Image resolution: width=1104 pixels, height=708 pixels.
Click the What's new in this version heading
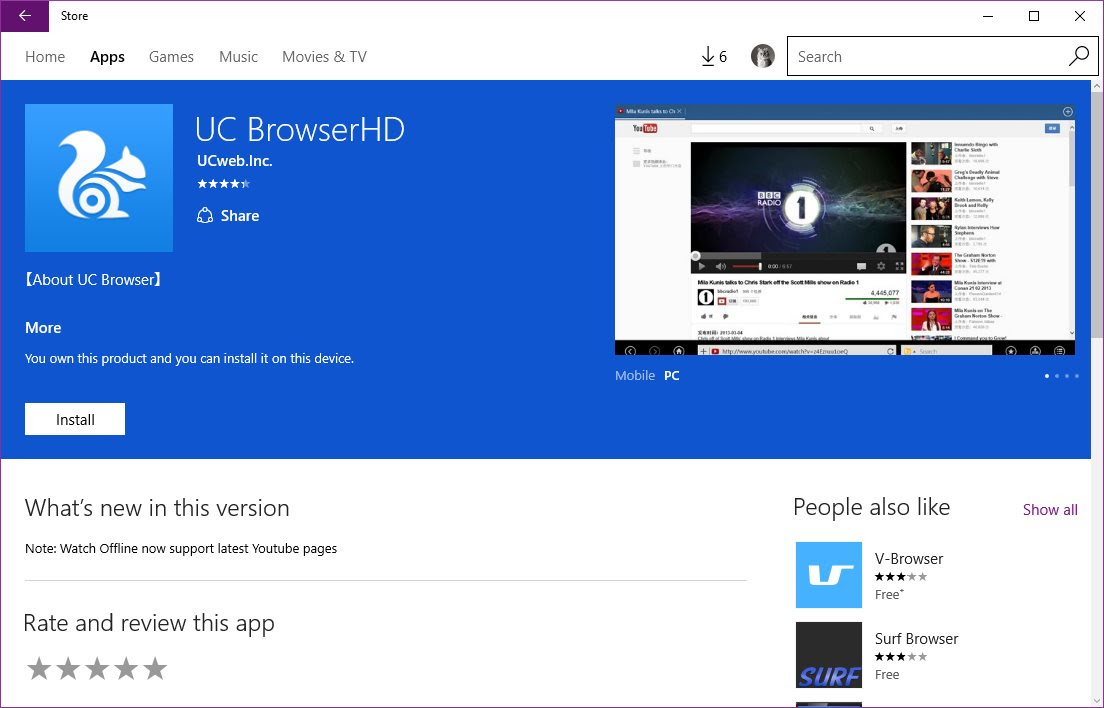157,508
